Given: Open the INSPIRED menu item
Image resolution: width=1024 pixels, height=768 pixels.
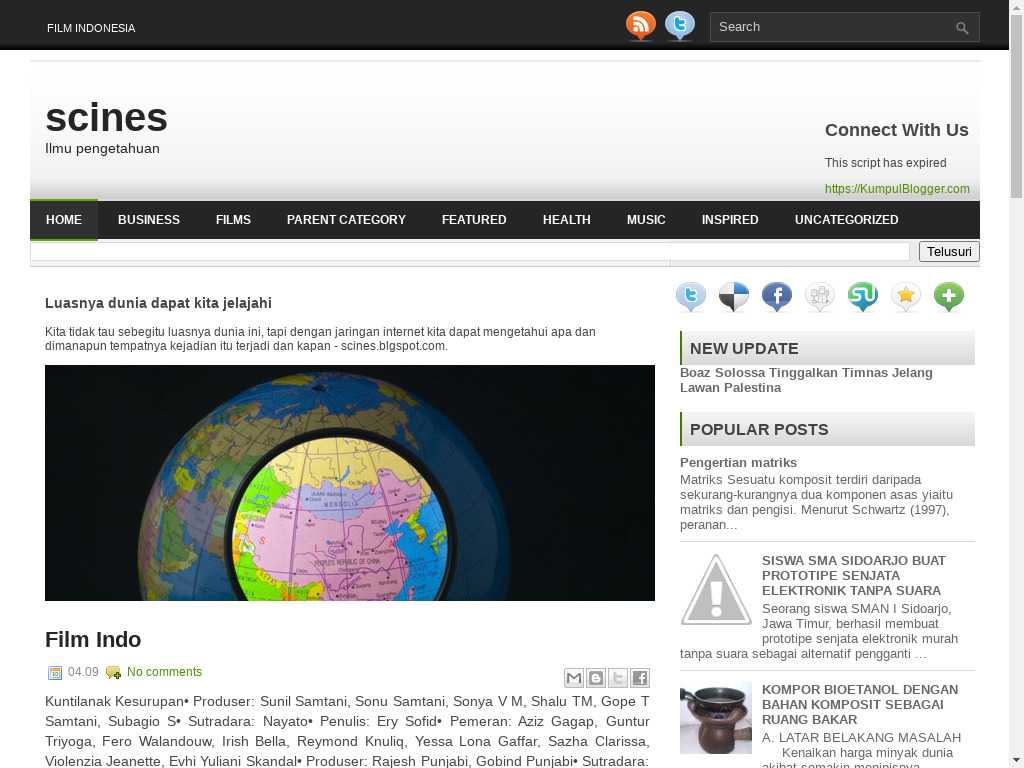Looking at the screenshot, I should click(x=730, y=219).
